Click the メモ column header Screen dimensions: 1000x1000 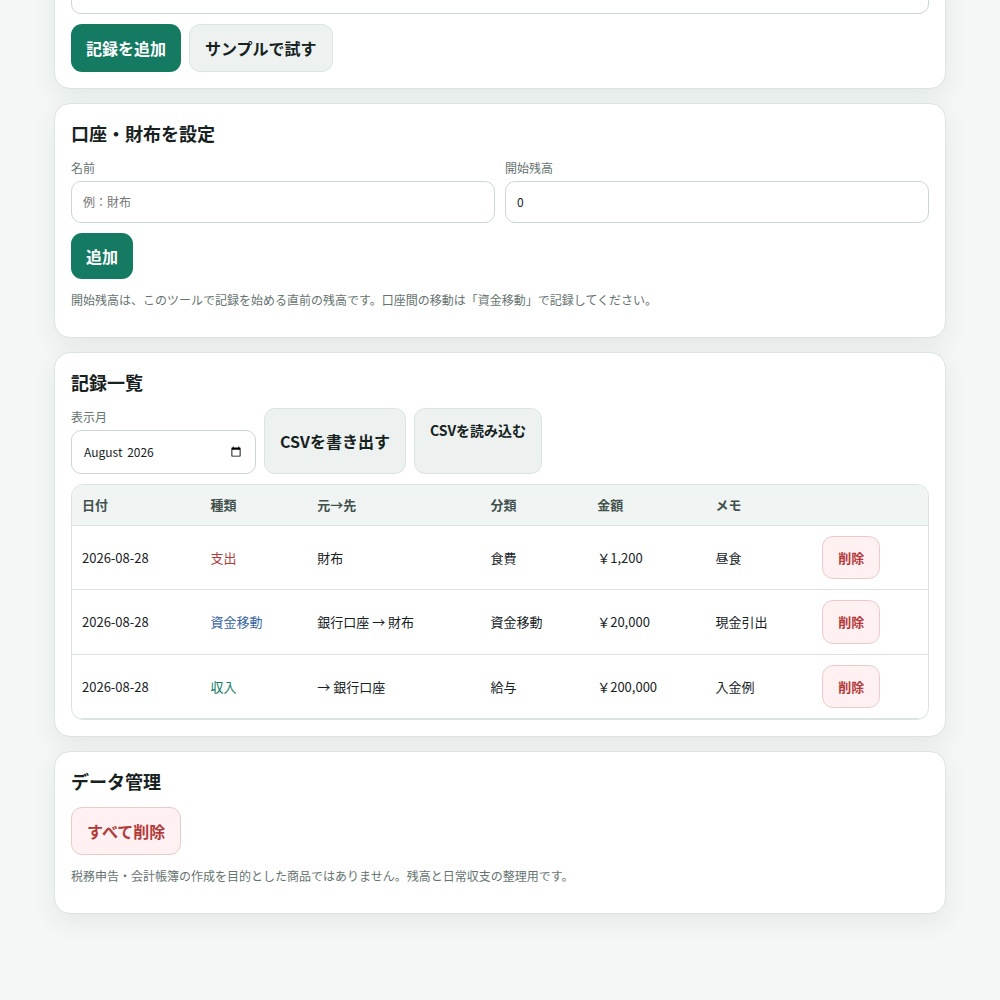[x=728, y=506]
